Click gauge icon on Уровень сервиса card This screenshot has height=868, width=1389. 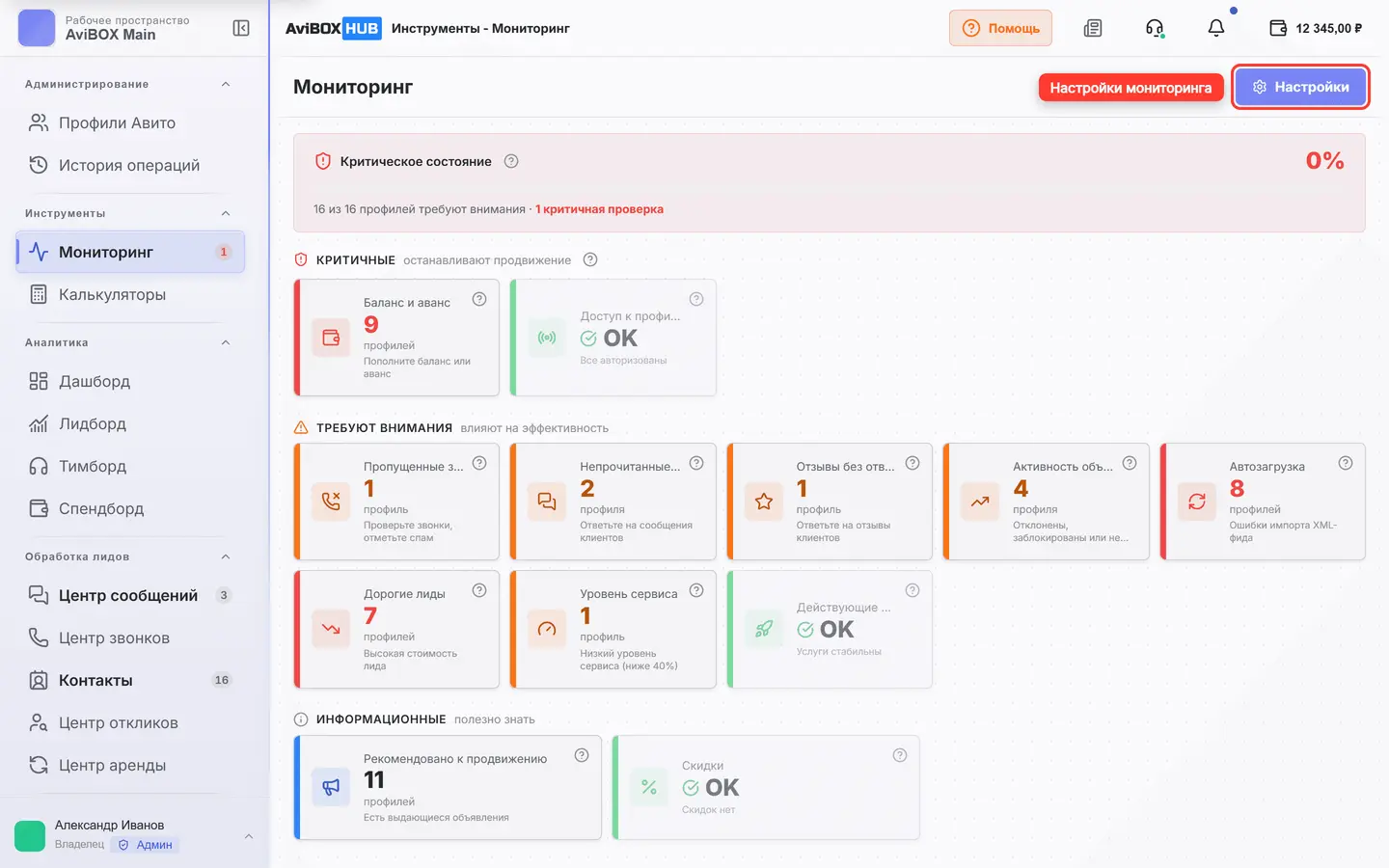(x=547, y=629)
